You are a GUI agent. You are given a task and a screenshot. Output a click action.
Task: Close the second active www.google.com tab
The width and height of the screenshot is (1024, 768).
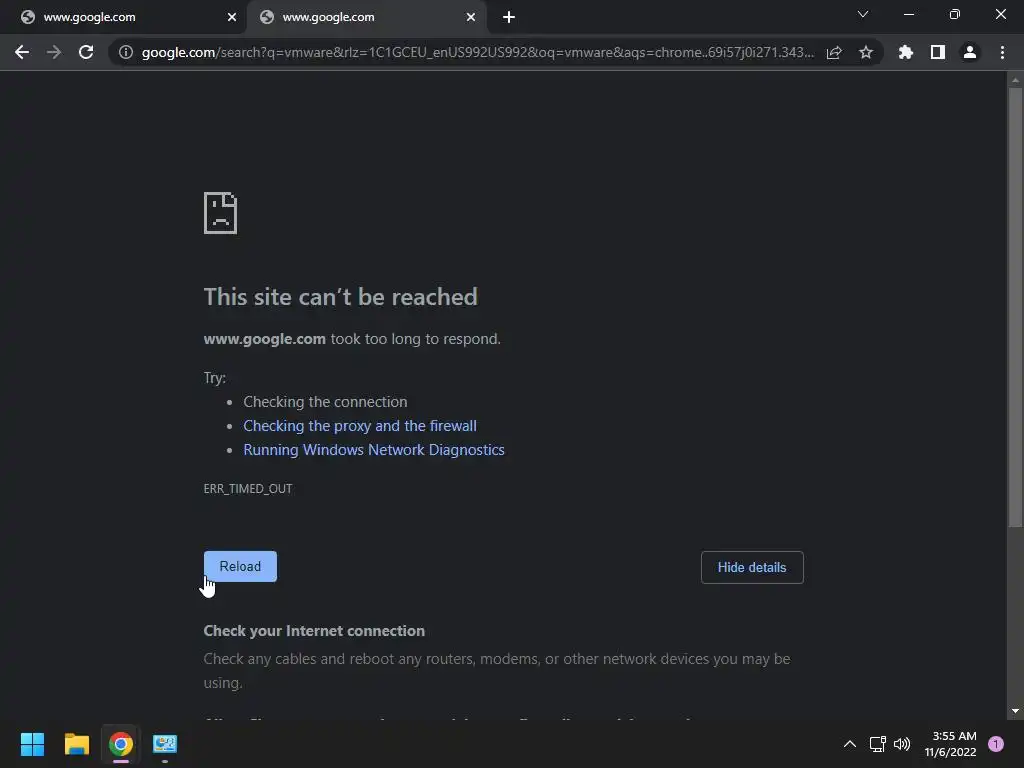(471, 17)
